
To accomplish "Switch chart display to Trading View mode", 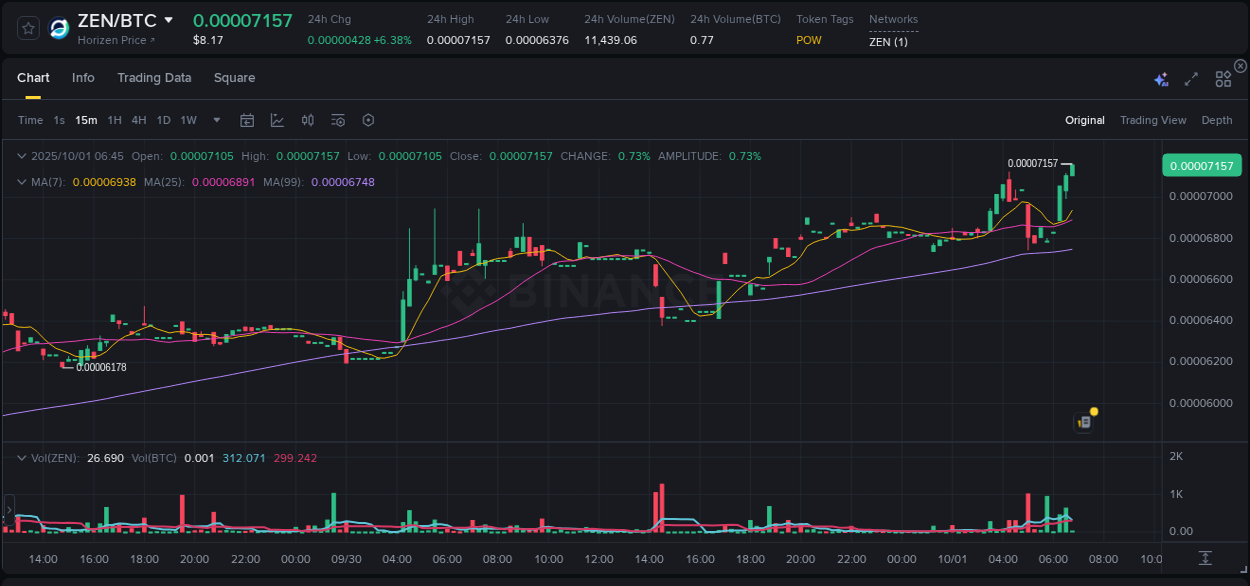I will pos(1153,120).
